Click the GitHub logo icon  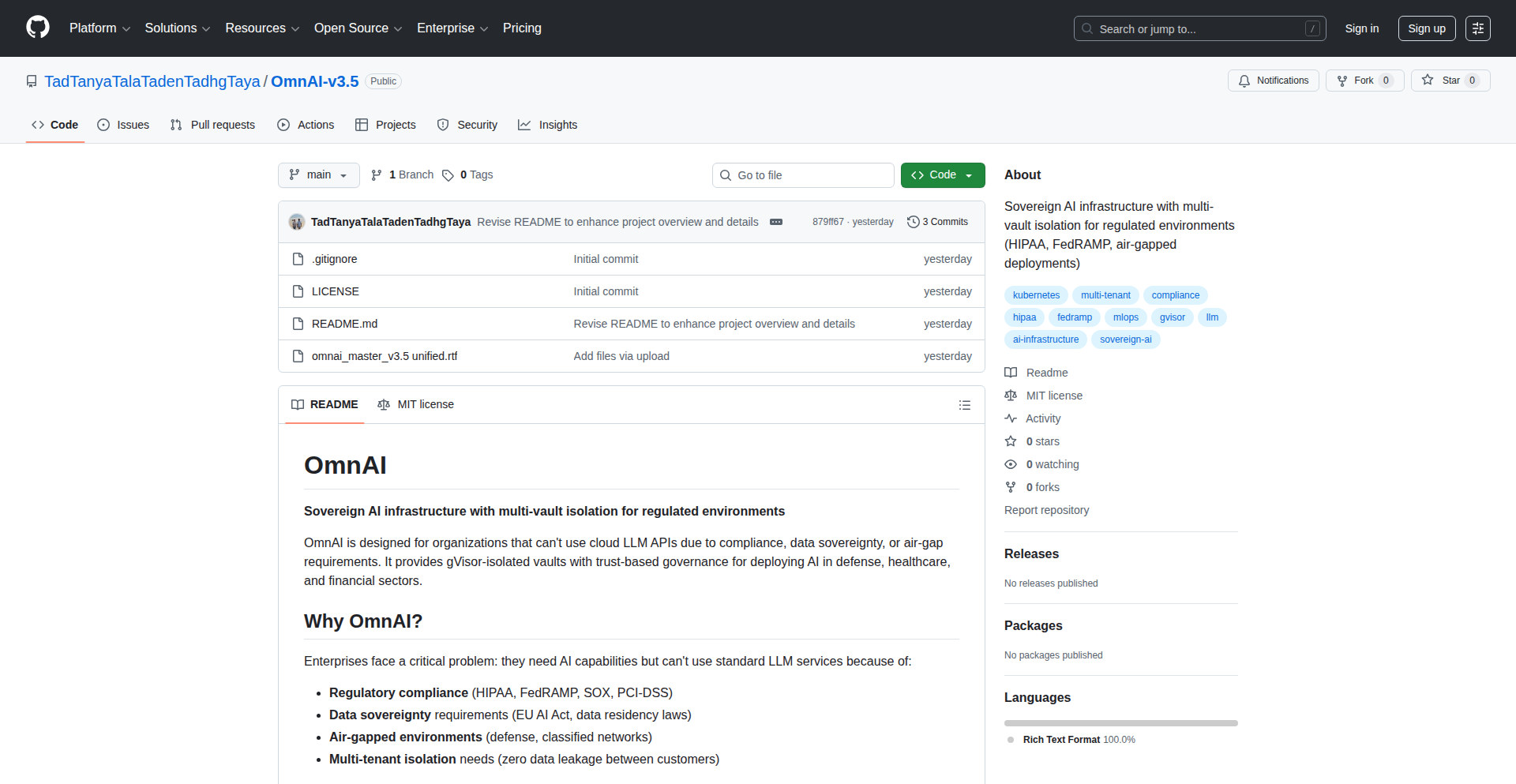click(38, 28)
